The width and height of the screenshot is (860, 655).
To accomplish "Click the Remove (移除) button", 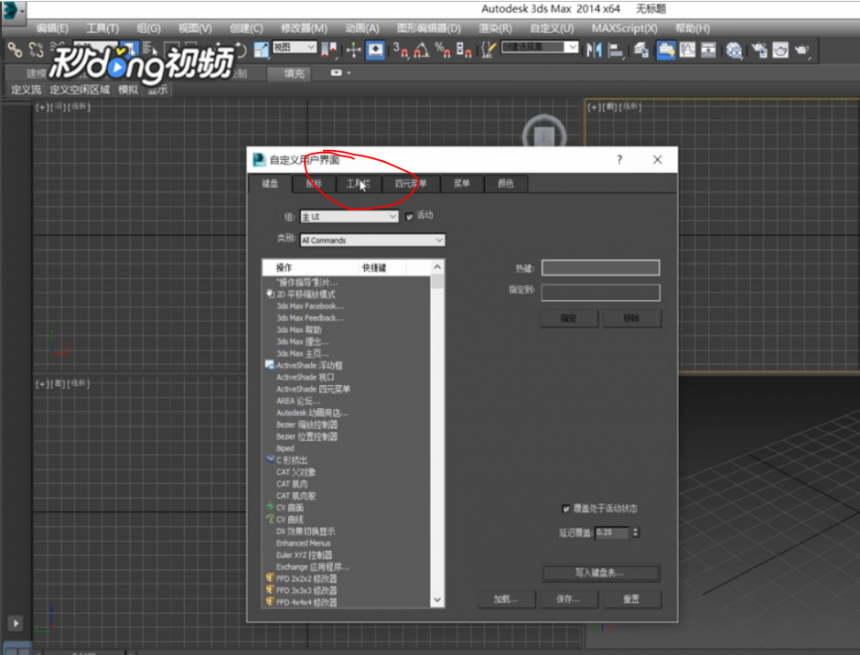I will 632,318.
